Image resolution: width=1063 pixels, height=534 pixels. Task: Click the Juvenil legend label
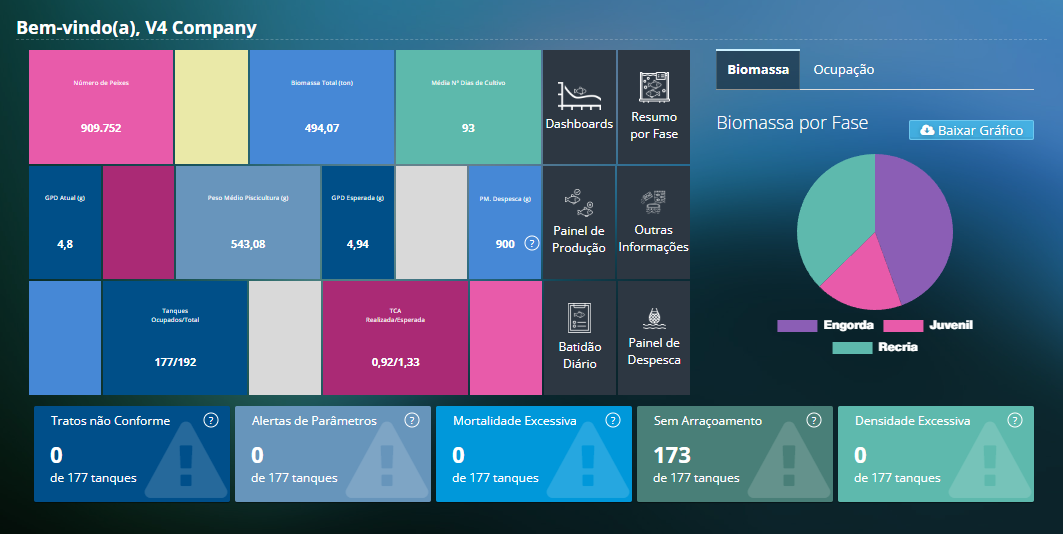coord(950,325)
